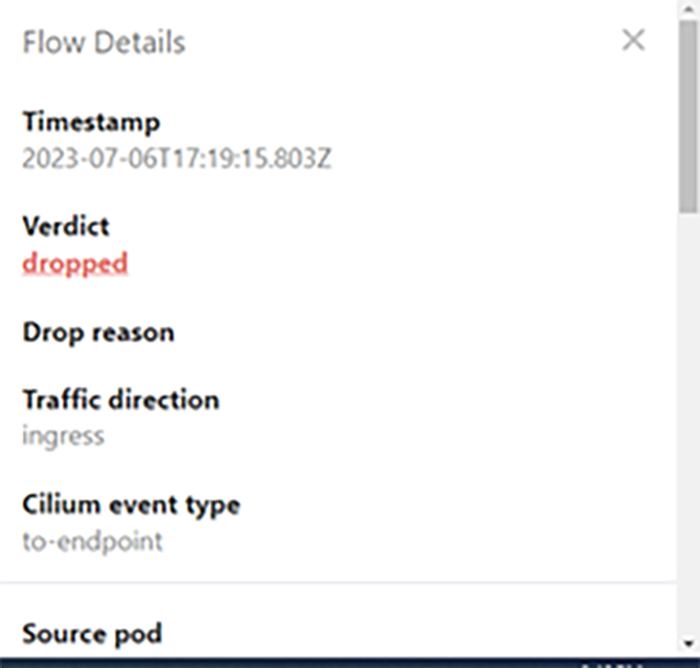Select the ingress traffic direction value
The width and height of the screenshot is (700, 668).
click(63, 436)
